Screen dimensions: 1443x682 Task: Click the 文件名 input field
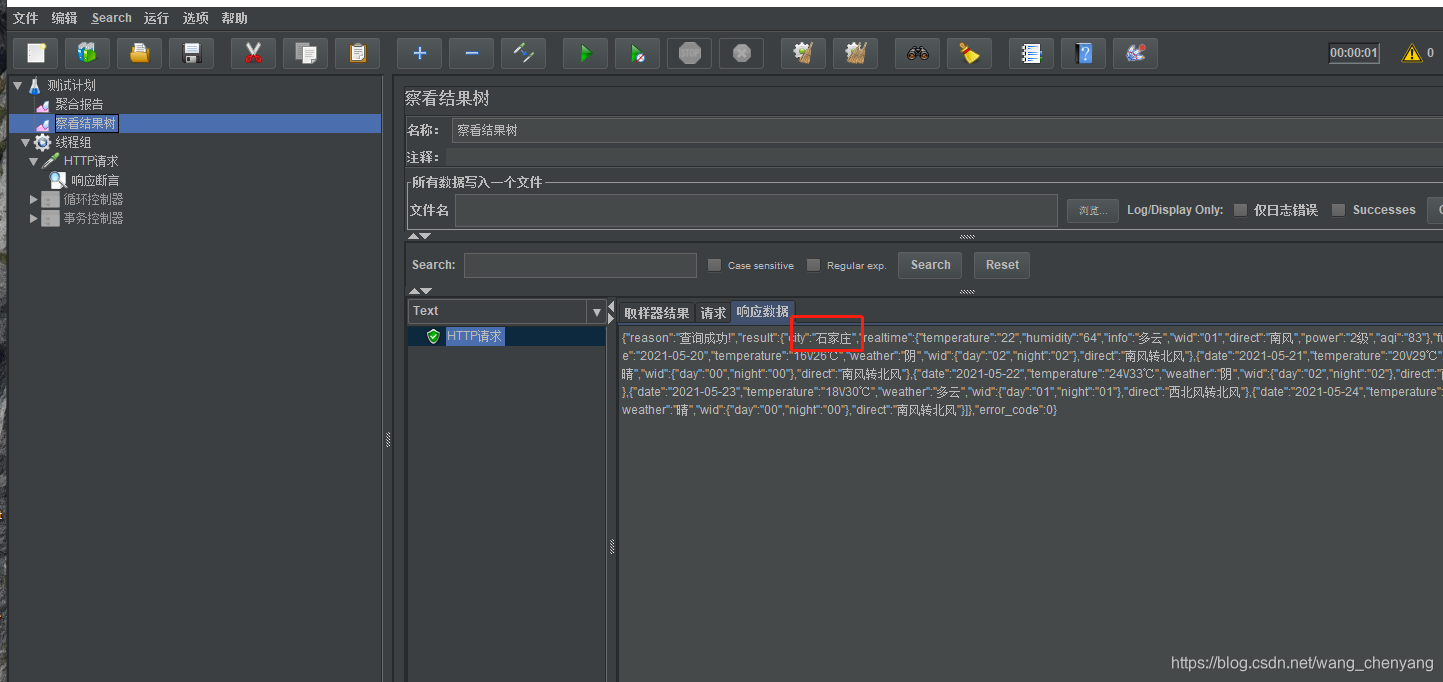pyautogui.click(x=756, y=210)
